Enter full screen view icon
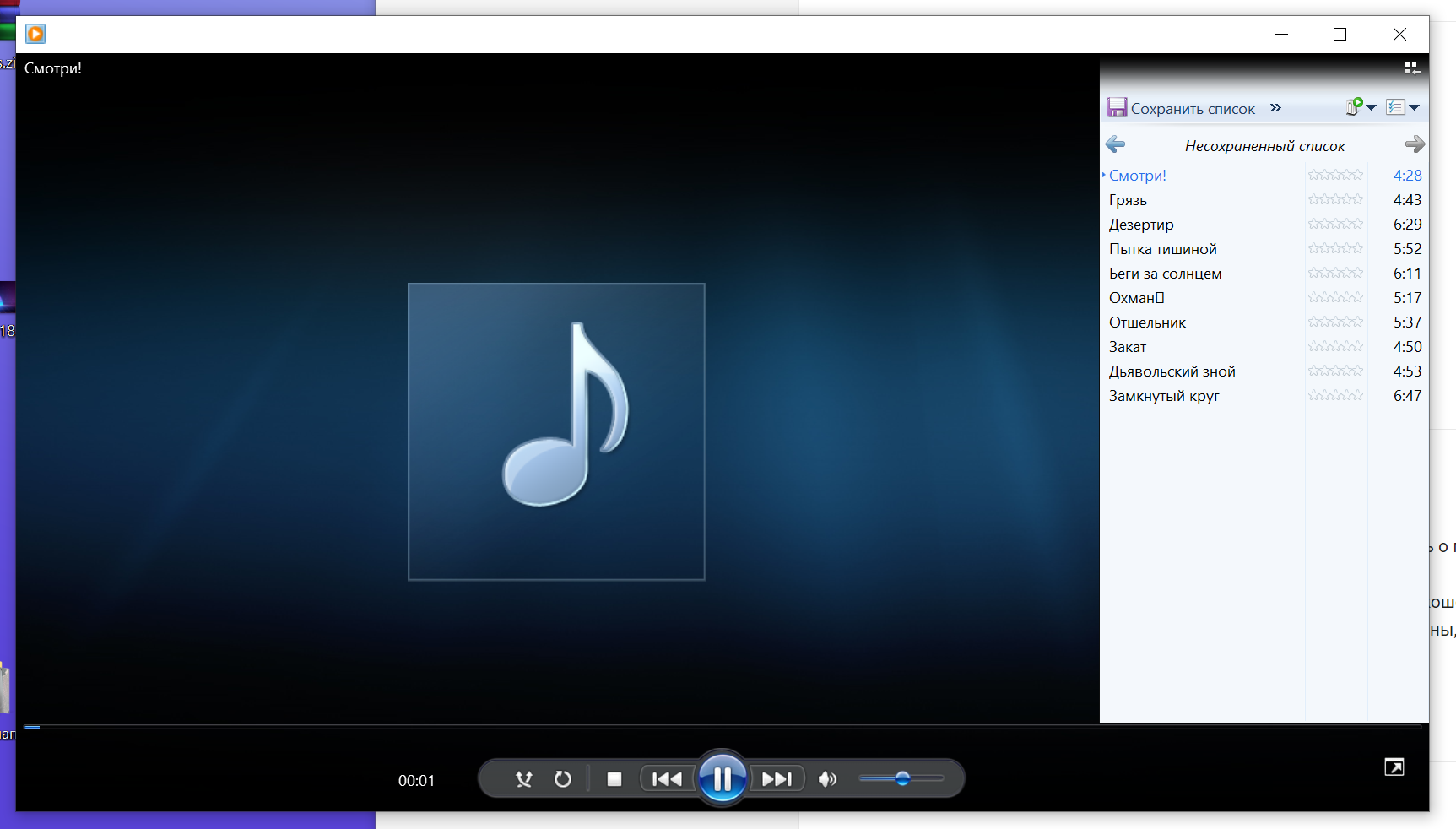Screen dimensions: 1456x829 (x=1394, y=767)
